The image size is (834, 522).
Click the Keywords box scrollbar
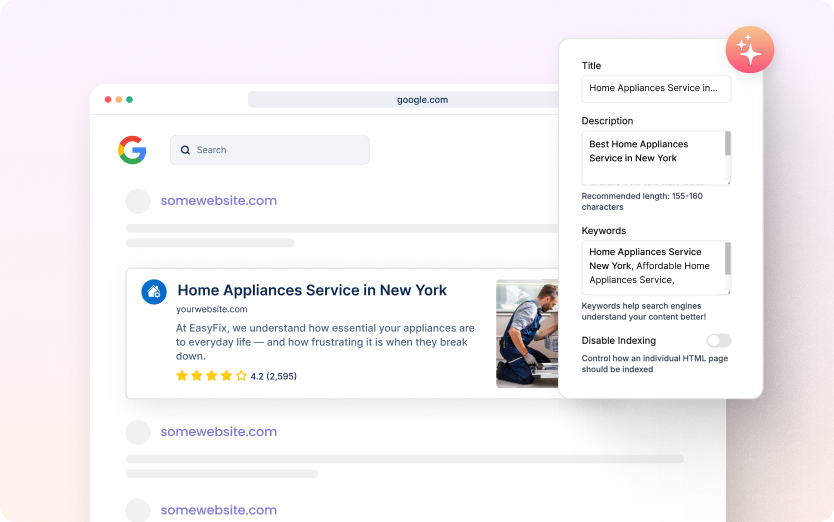click(x=728, y=258)
